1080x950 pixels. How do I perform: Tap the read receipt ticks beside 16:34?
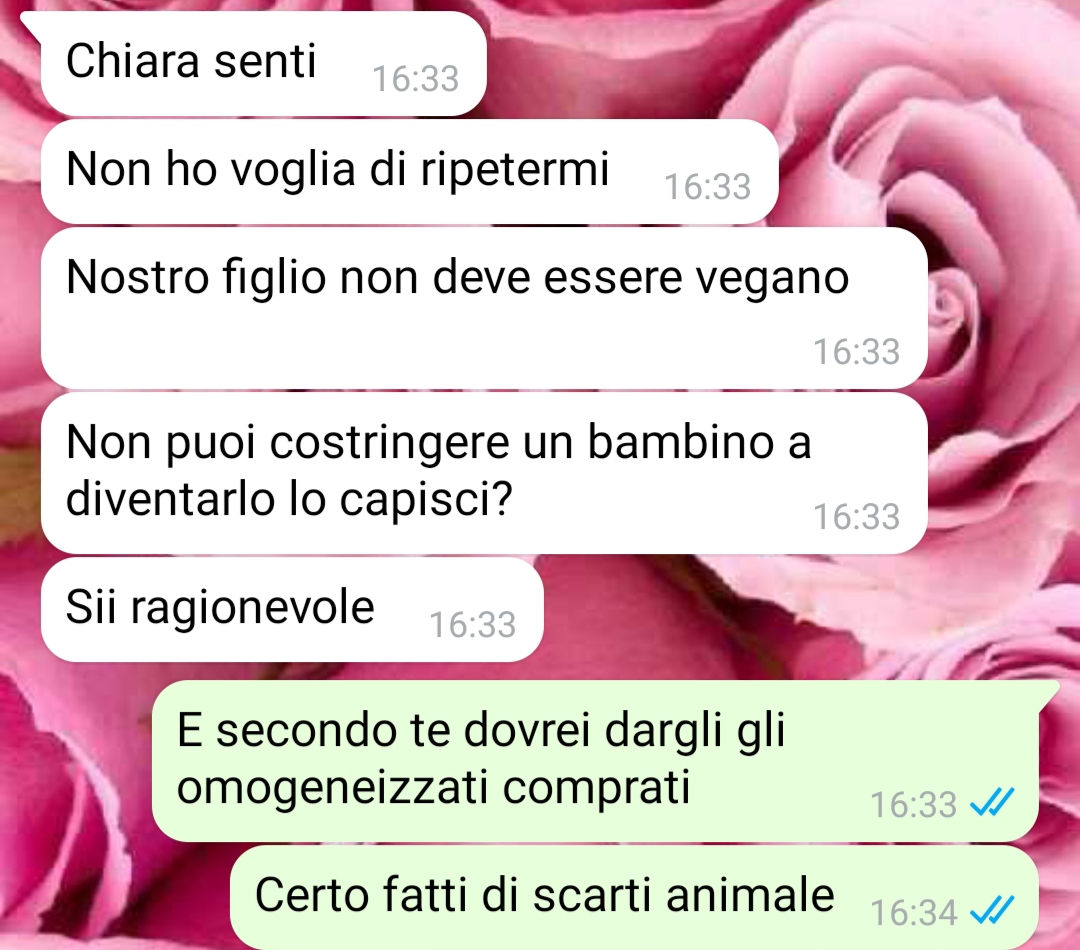pos(992,911)
